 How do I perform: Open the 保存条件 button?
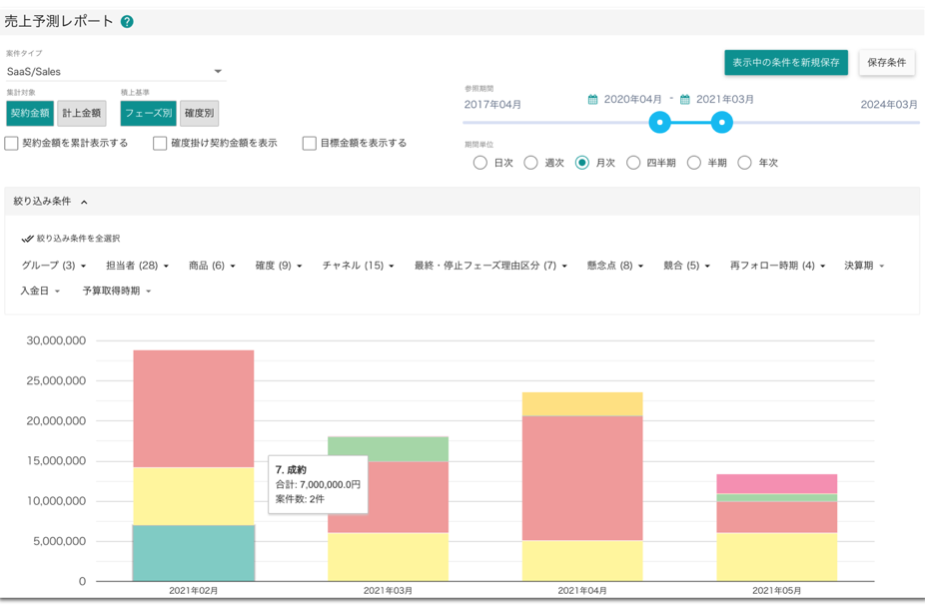(x=886, y=62)
